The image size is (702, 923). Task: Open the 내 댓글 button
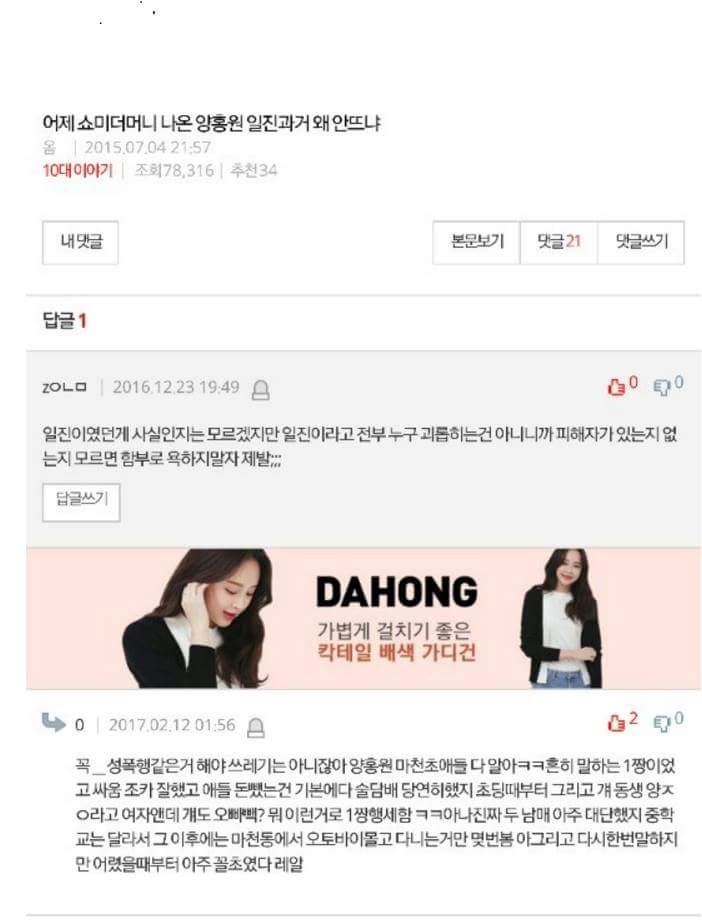(x=81, y=242)
